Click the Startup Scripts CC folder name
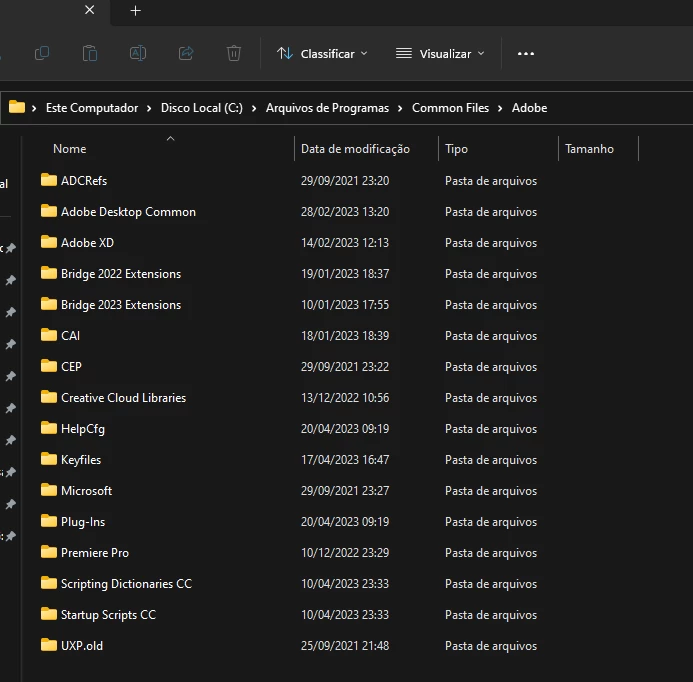 [108, 615]
